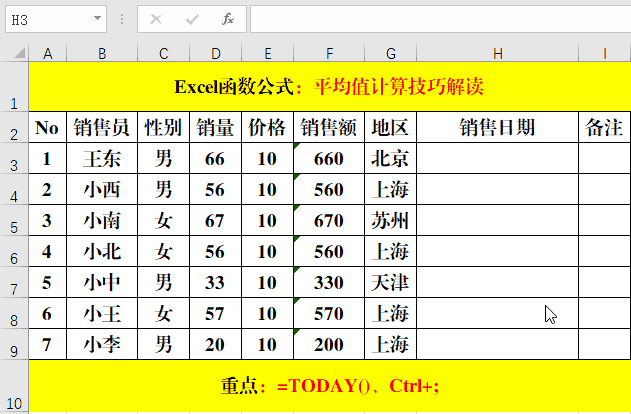The image size is (631, 414).
Task: Click the Name Box showing H3
Action: pos(56,19)
